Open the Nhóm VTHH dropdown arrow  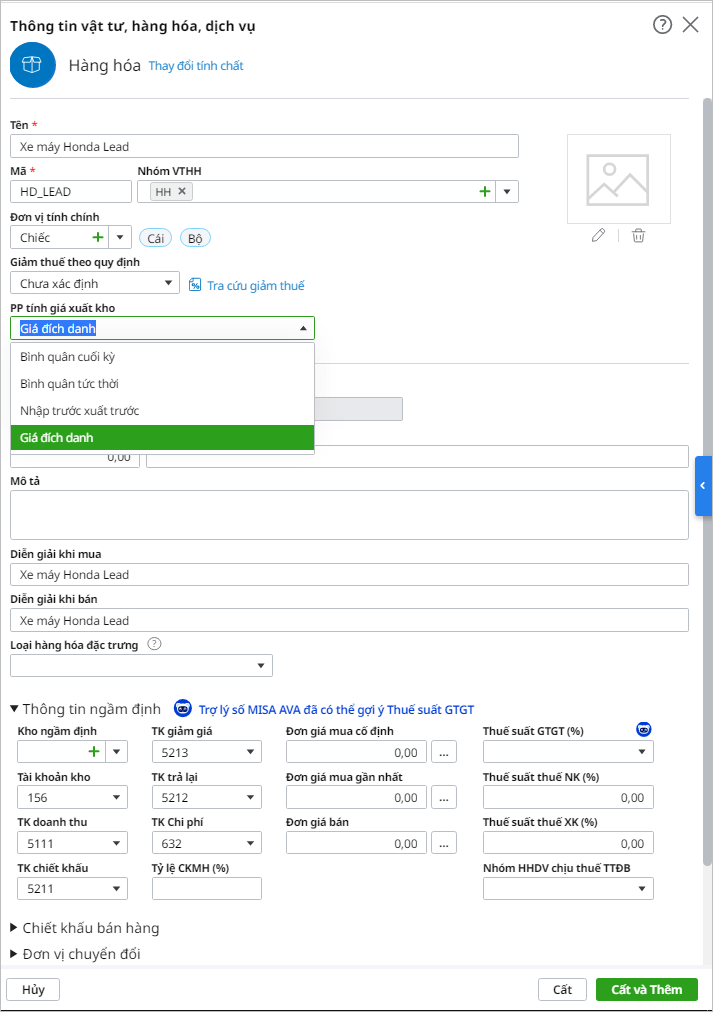click(x=507, y=192)
